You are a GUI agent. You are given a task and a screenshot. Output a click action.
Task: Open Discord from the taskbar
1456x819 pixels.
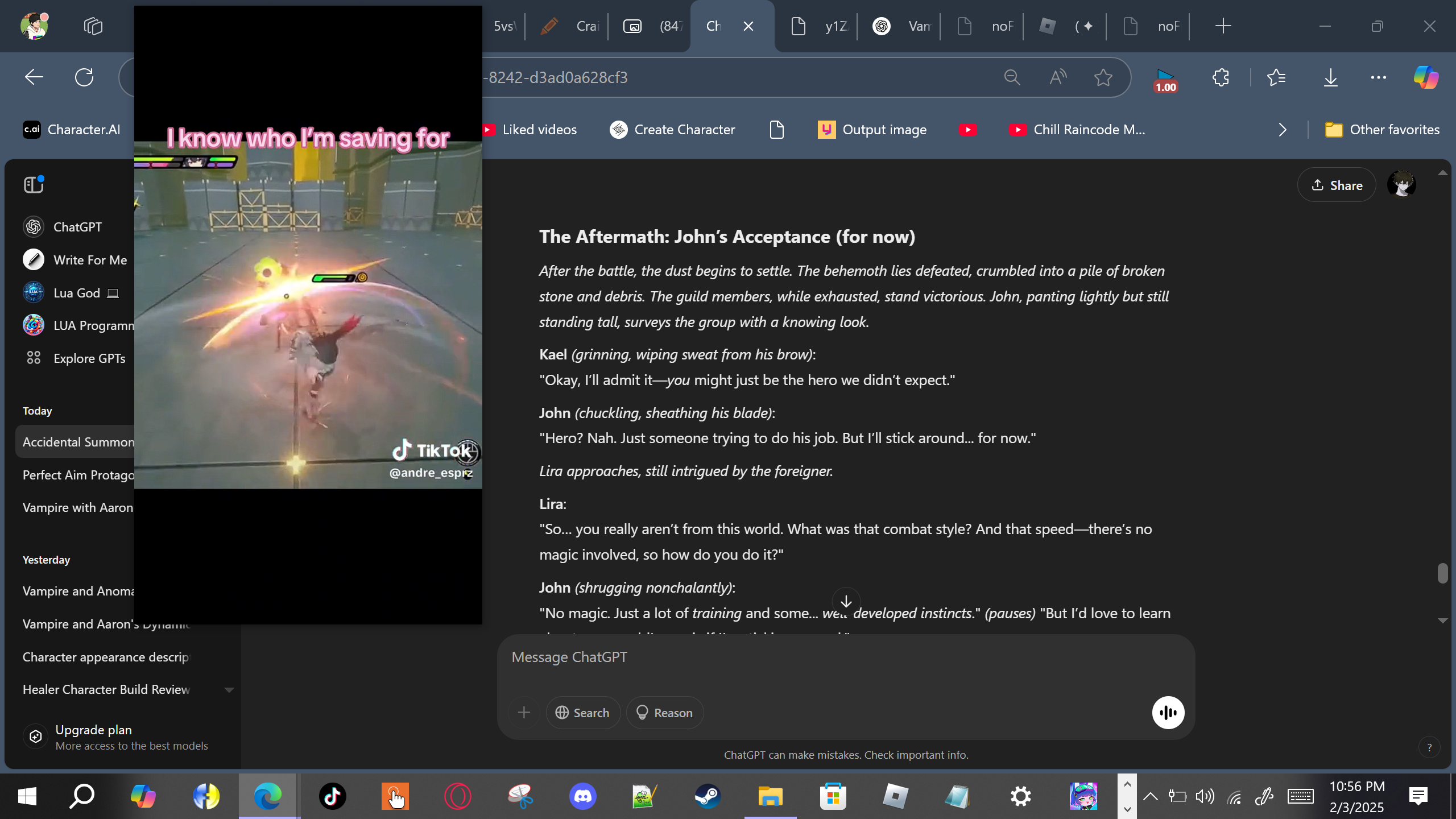(583, 796)
